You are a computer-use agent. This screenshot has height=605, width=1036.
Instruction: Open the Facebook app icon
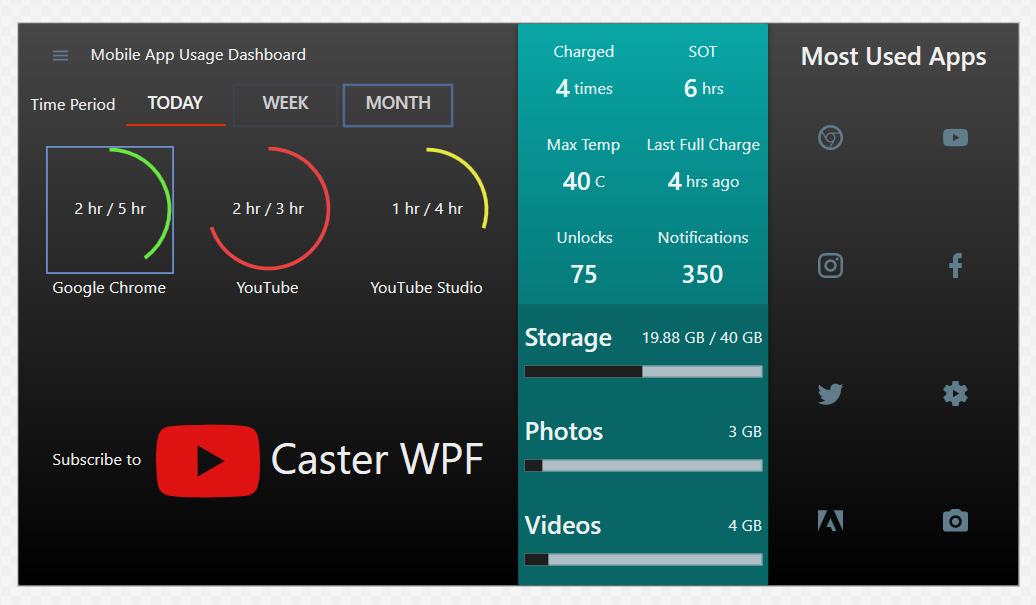(x=955, y=266)
